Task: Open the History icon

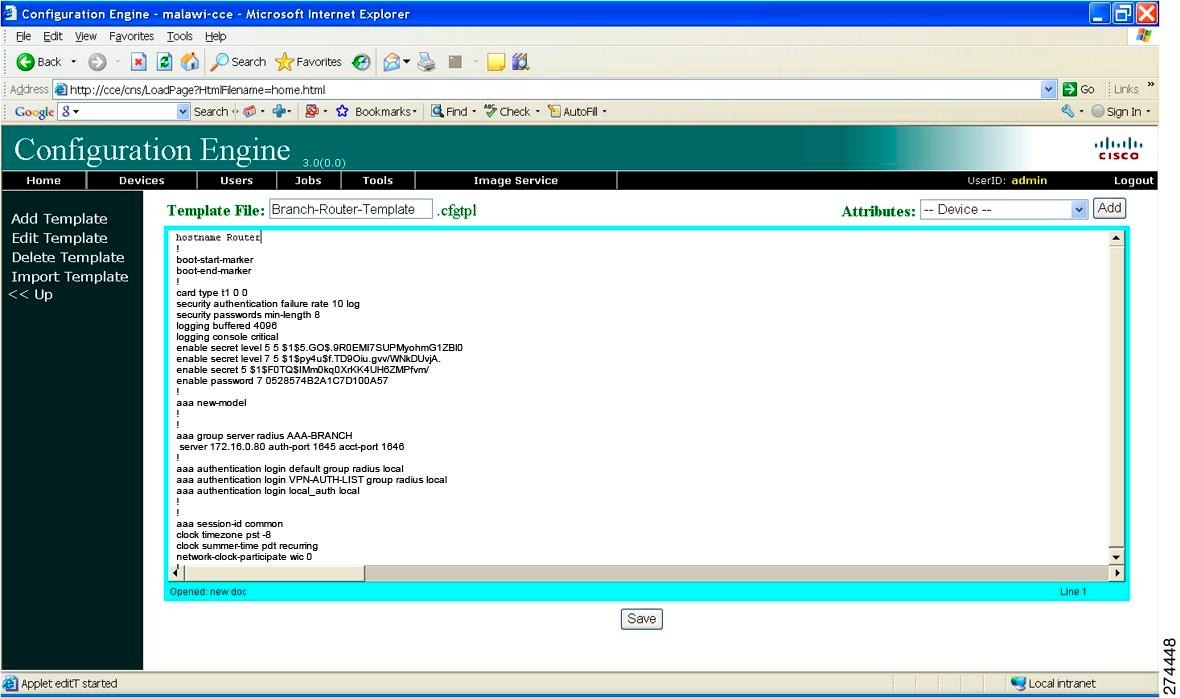Action: point(361,62)
